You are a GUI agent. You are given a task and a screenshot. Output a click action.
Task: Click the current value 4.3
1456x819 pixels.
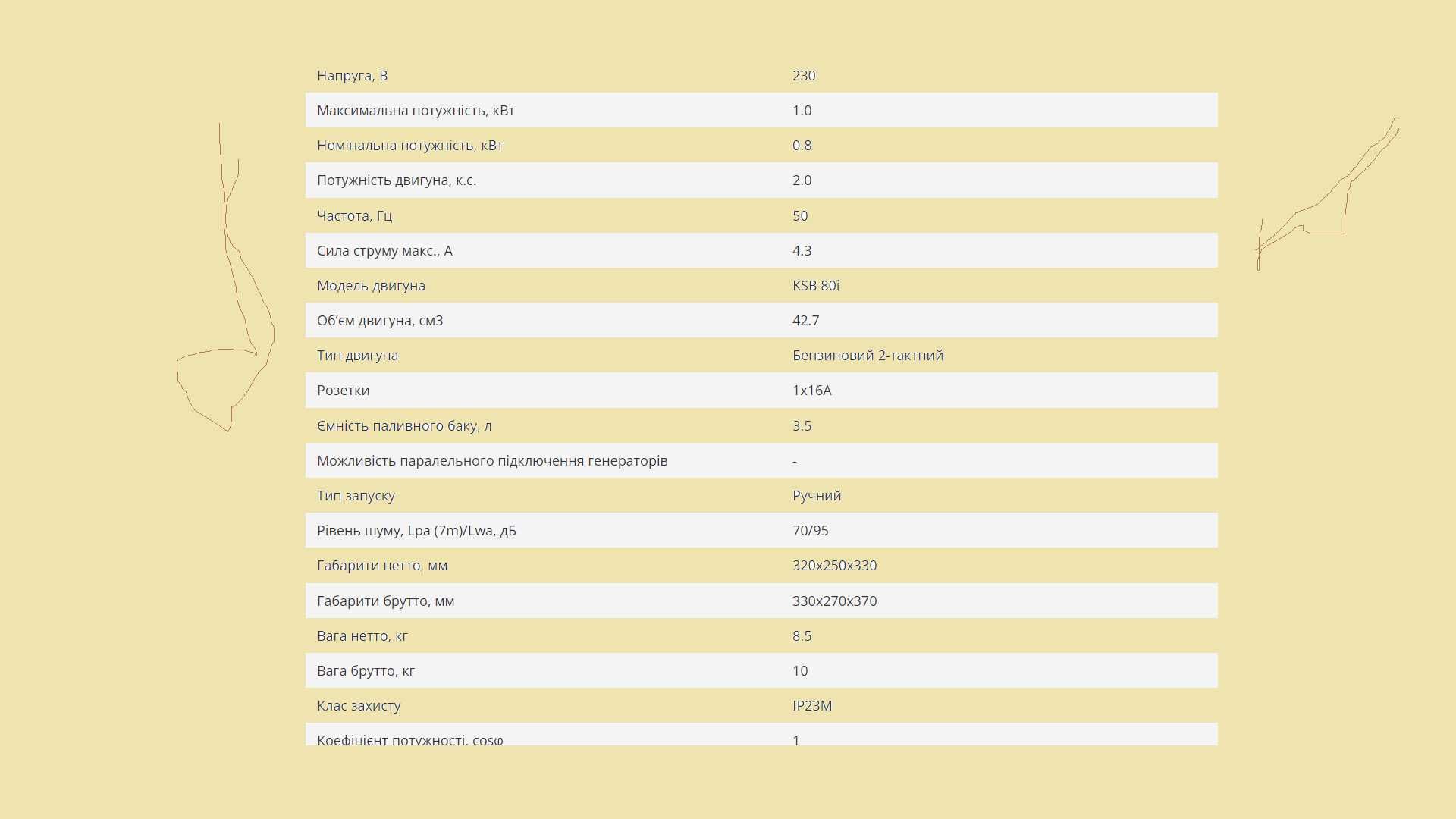click(802, 251)
